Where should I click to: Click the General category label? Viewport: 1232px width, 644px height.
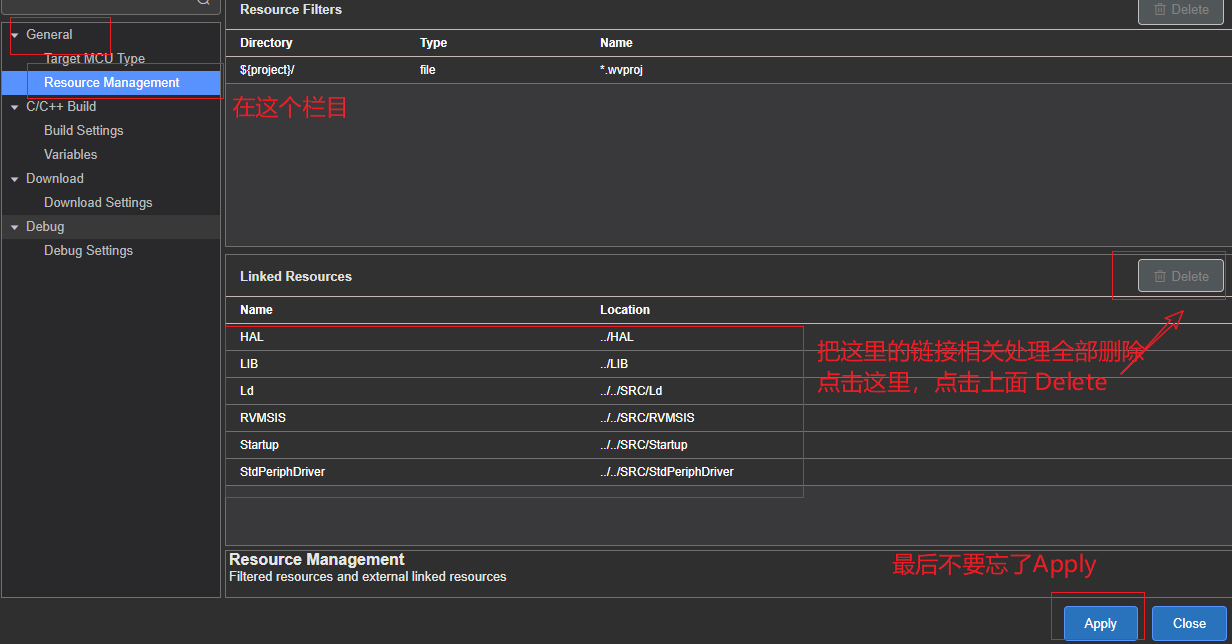pyautogui.click(x=49, y=35)
